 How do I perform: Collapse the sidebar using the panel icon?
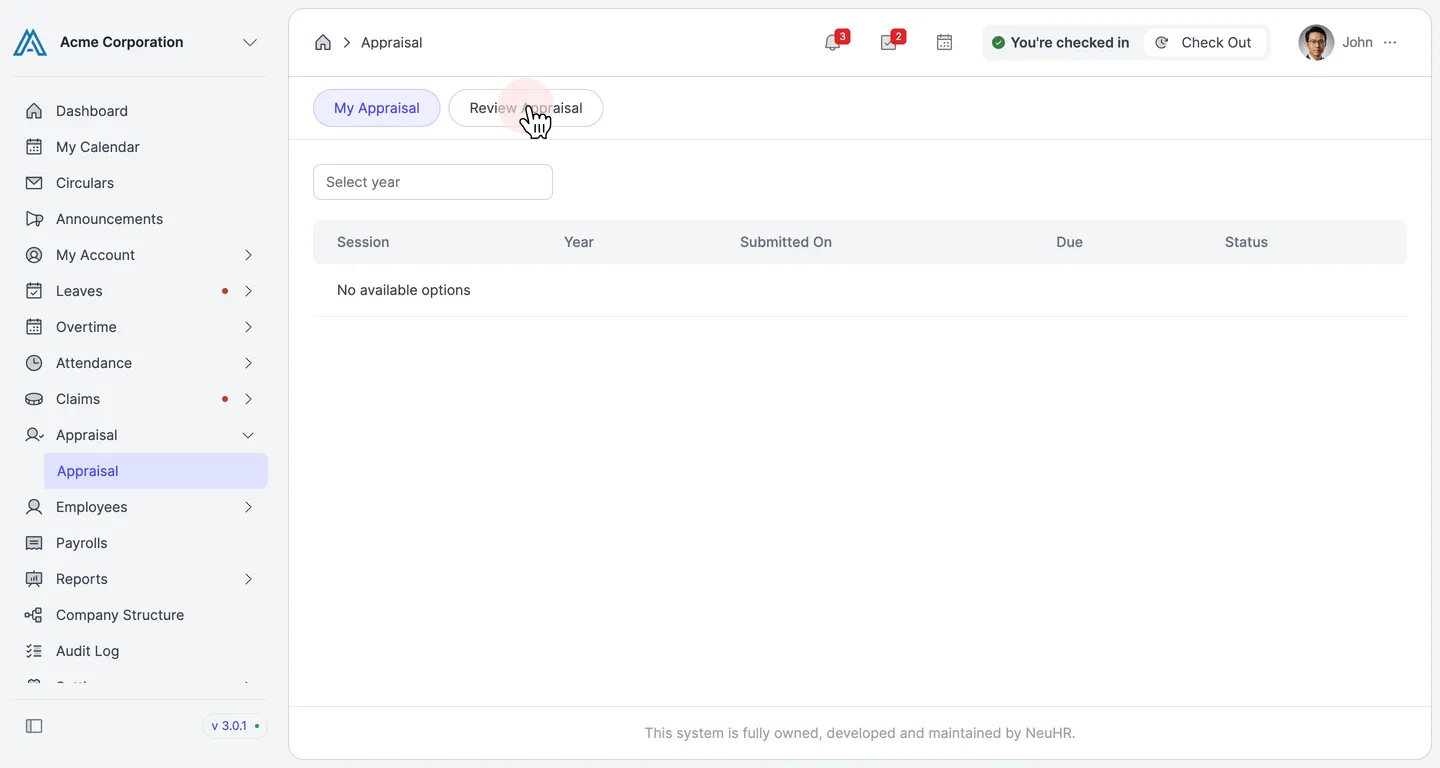coord(34,726)
